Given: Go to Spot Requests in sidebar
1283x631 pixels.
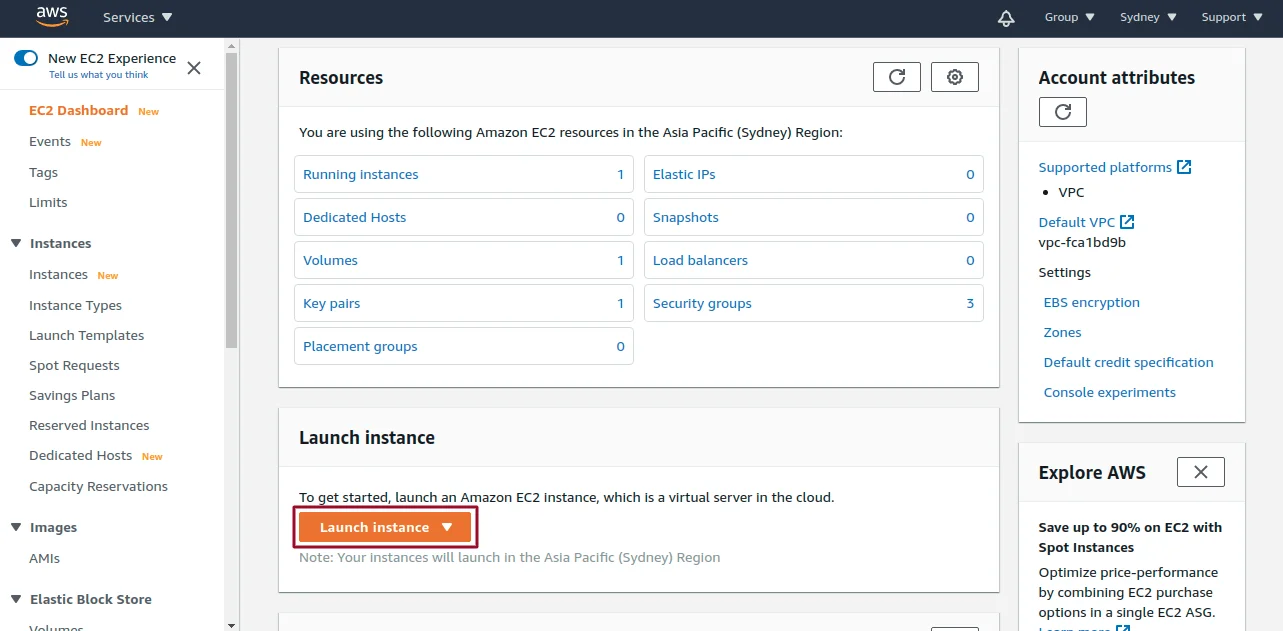Looking at the screenshot, I should (x=74, y=365).
